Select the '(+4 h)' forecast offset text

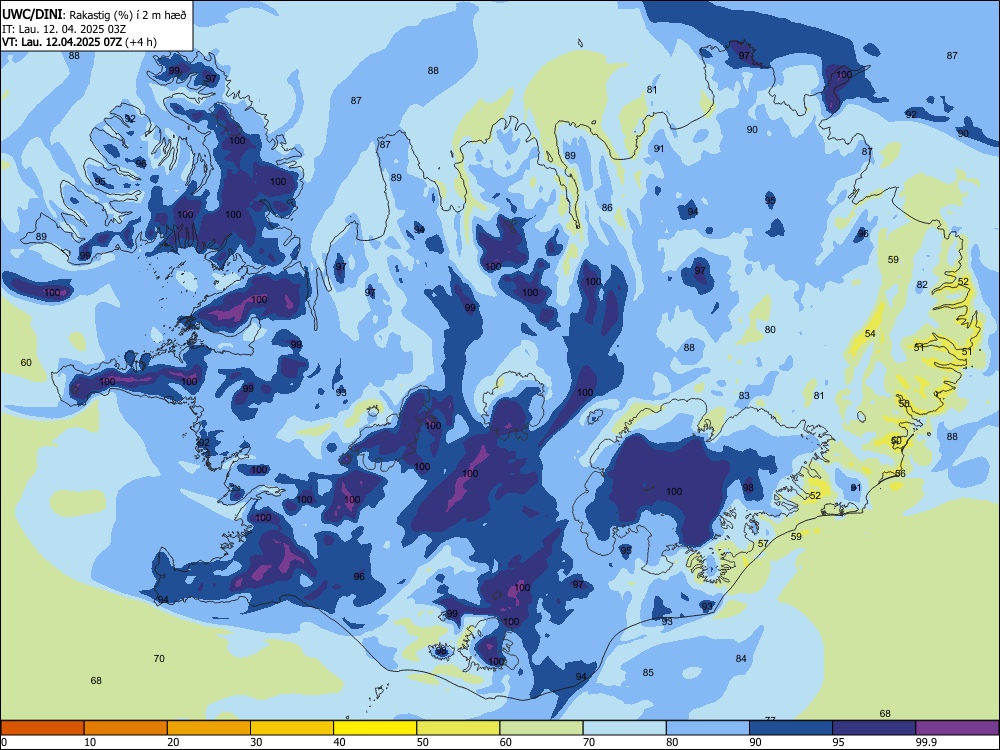[x=141, y=42]
